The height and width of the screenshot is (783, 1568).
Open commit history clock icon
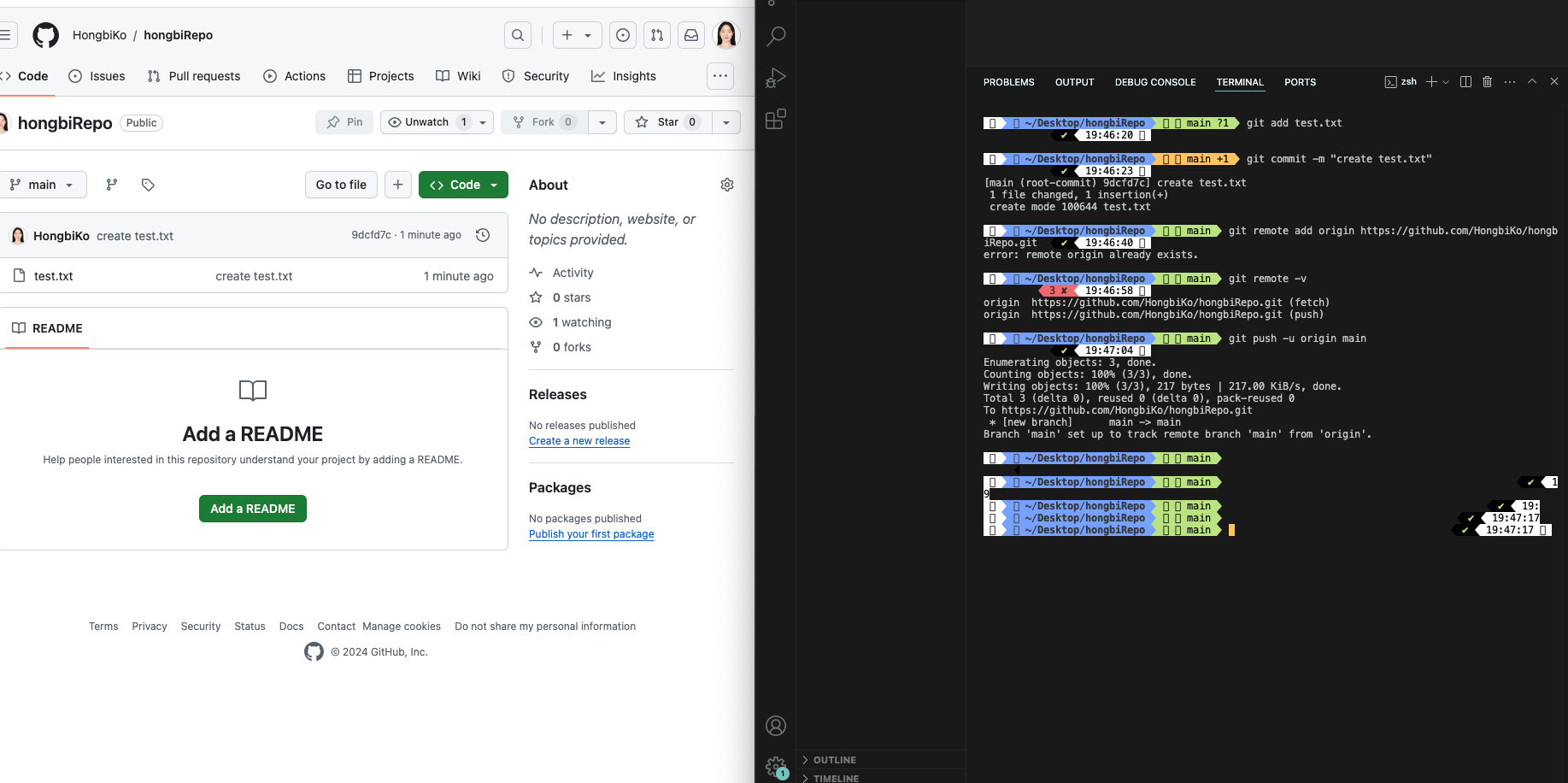pos(483,235)
